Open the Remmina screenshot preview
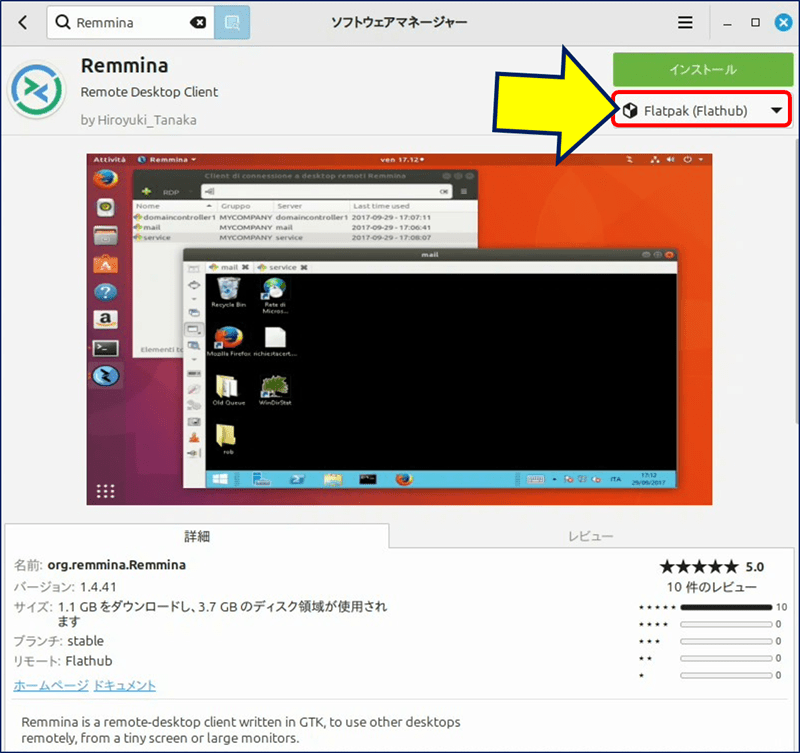This screenshot has width=800, height=753. (x=399, y=329)
